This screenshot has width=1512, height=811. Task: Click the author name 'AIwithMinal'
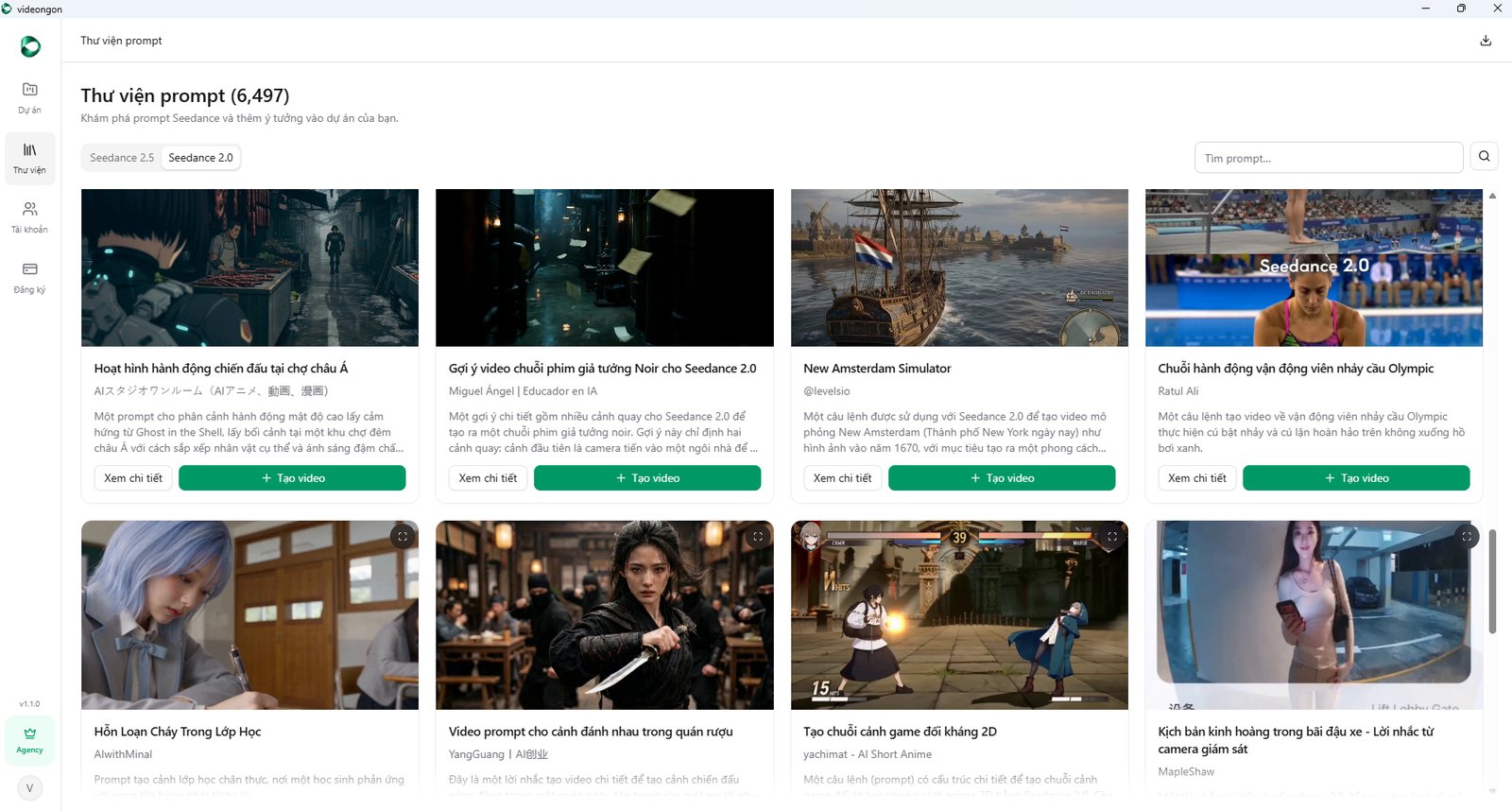pyautogui.click(x=123, y=754)
